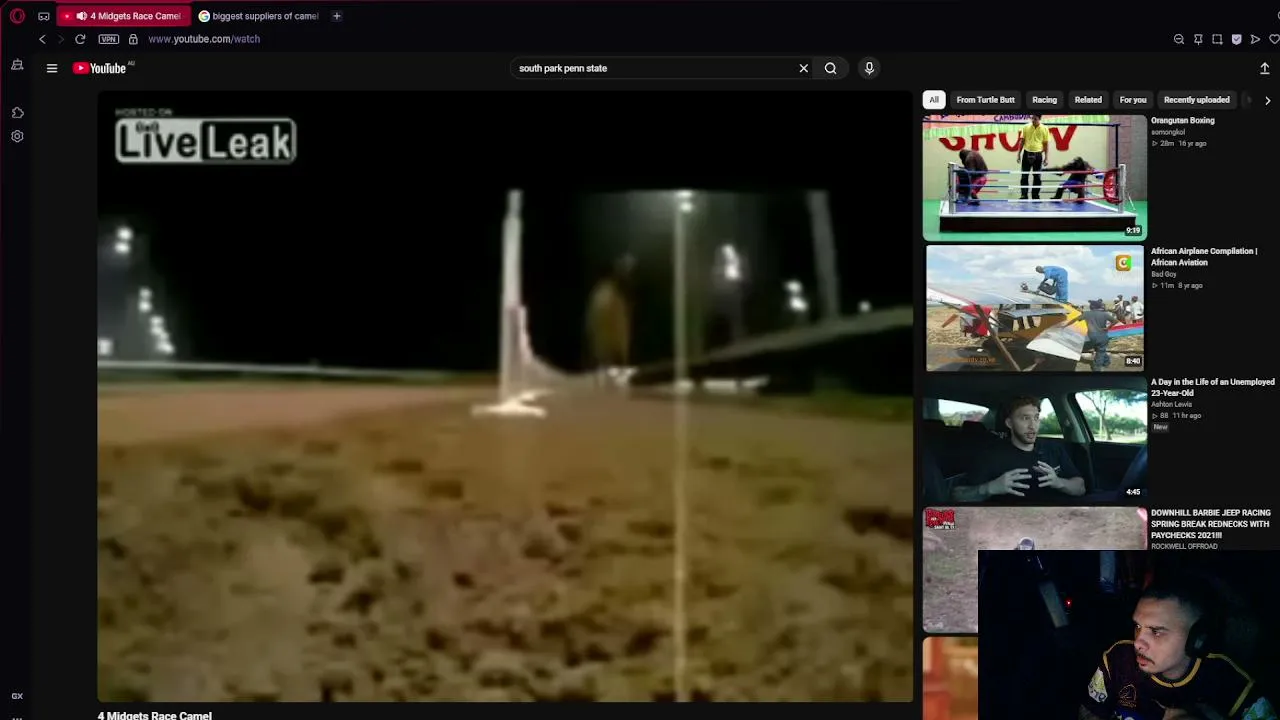1280x720 pixels.
Task: Start voice search with the microphone
Action: pos(869,68)
